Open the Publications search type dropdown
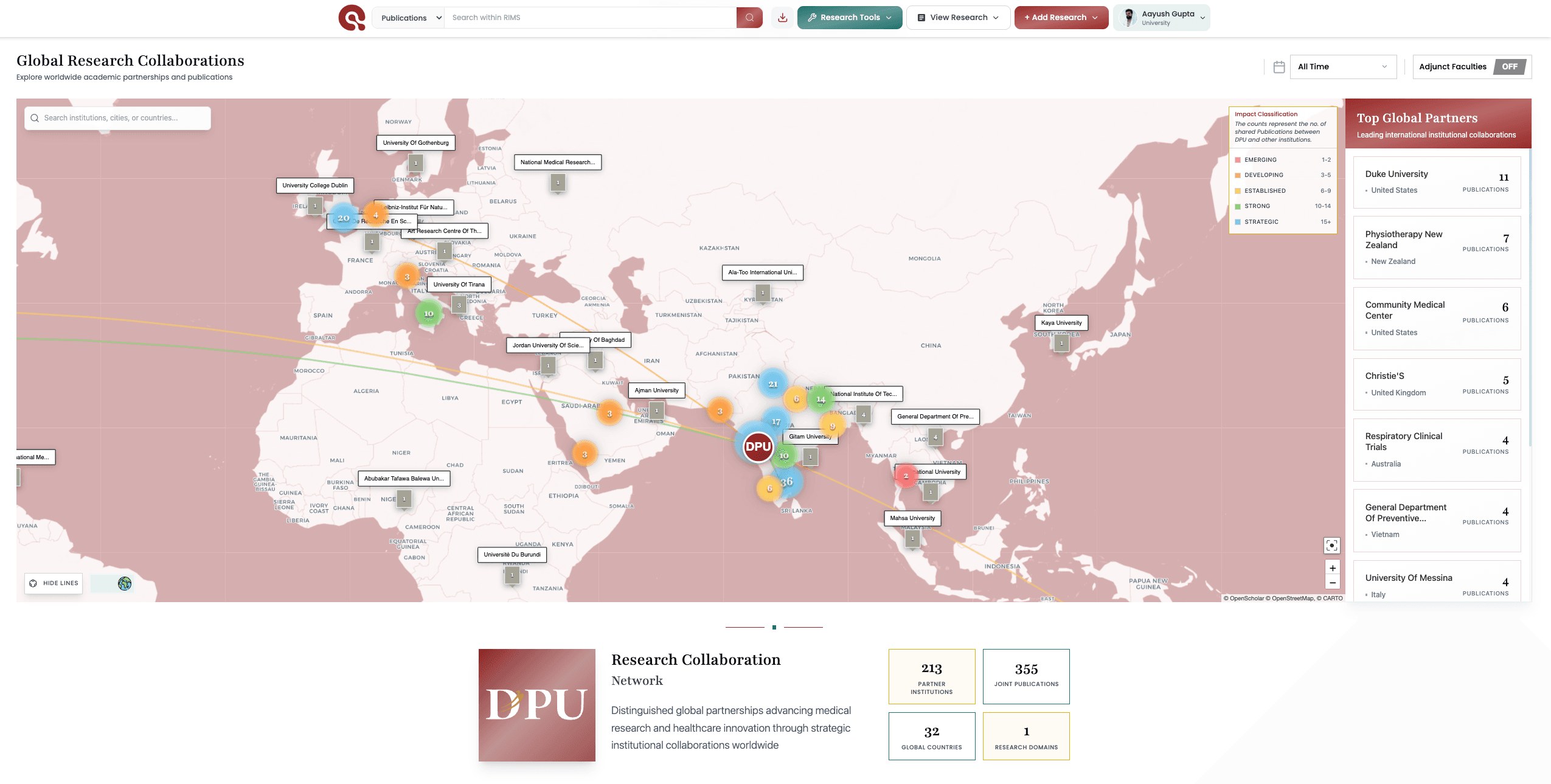Viewport: 1551px width, 784px height. [x=409, y=18]
